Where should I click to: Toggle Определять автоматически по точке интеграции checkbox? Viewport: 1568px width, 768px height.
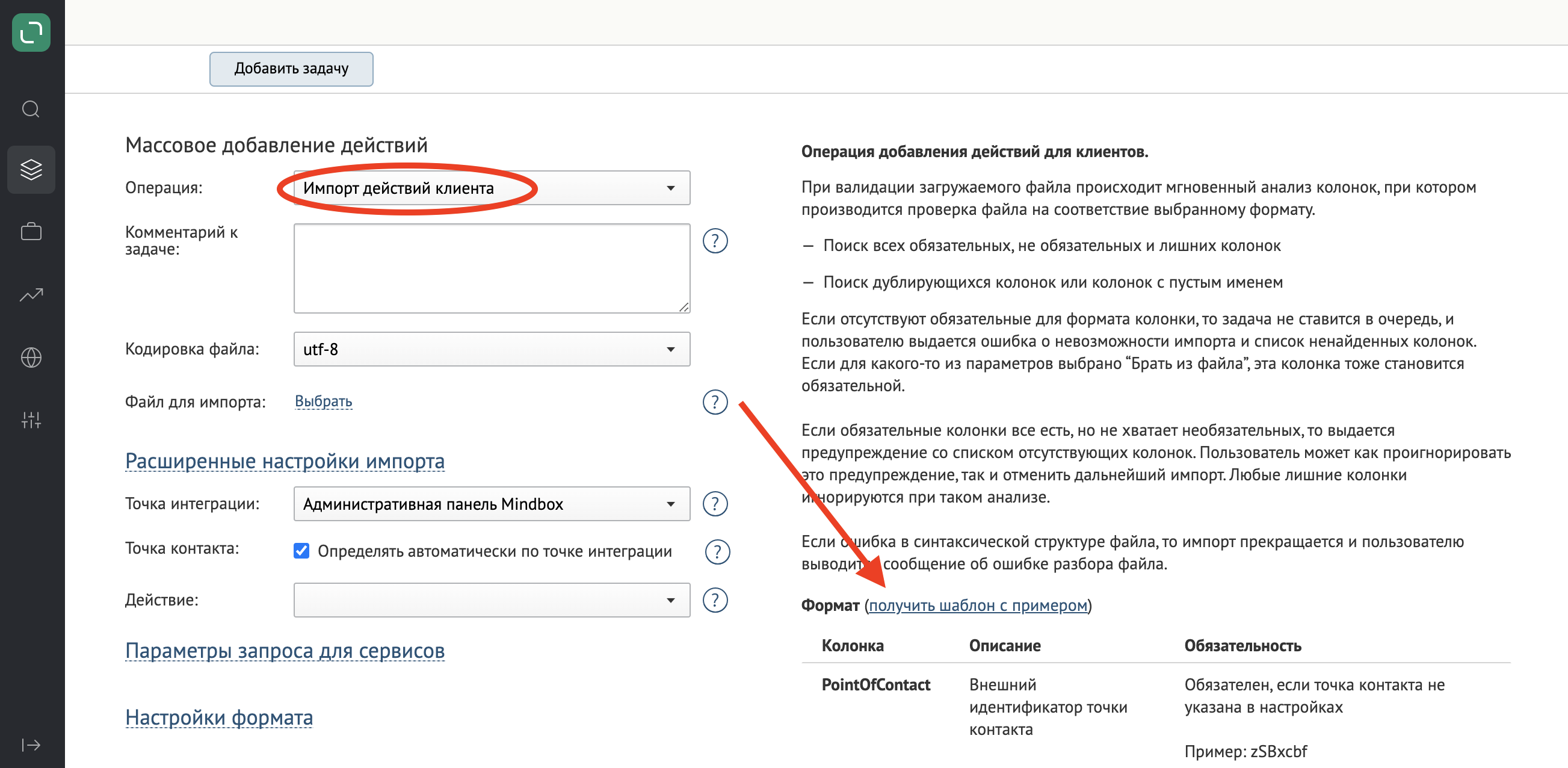coord(301,551)
